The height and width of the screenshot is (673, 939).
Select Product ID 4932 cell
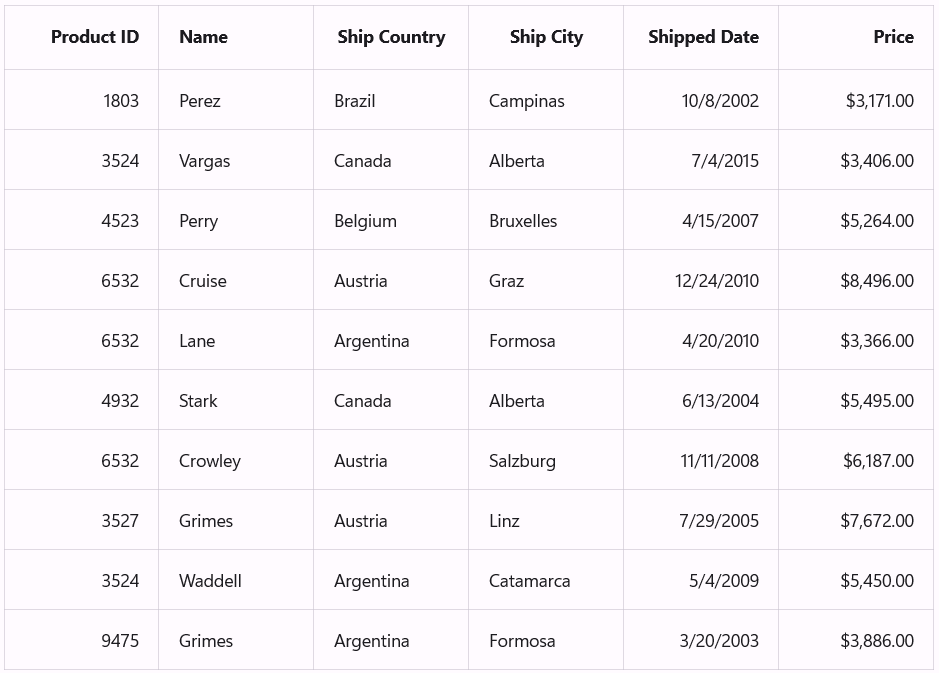(x=120, y=401)
